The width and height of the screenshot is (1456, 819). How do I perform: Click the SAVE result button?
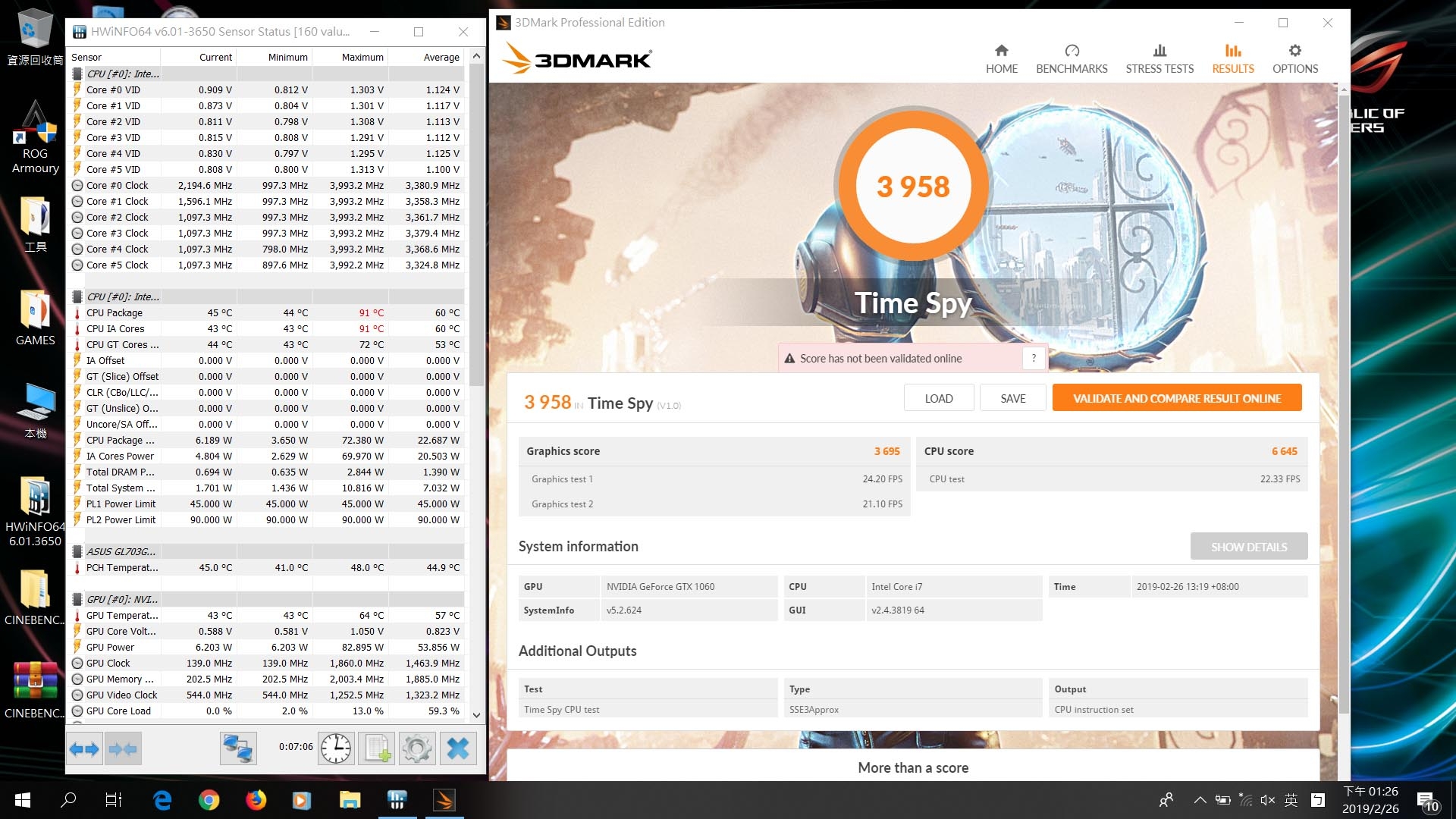click(x=1012, y=398)
